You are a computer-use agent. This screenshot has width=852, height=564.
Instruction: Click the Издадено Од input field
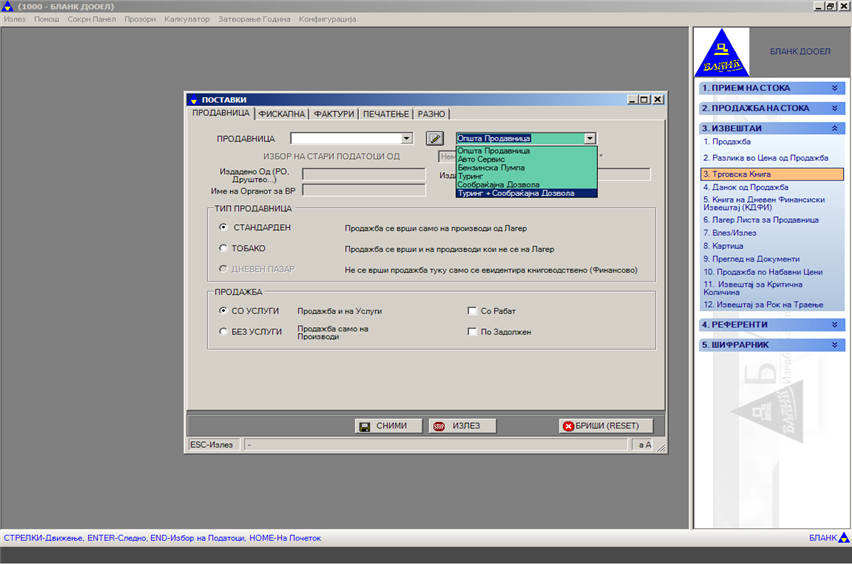click(363, 174)
